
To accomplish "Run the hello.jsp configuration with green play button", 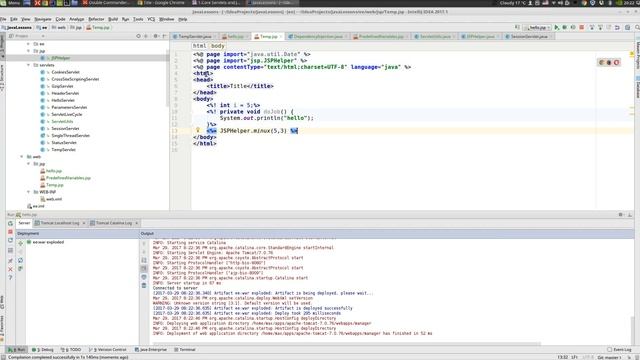I will pos(557,27).
